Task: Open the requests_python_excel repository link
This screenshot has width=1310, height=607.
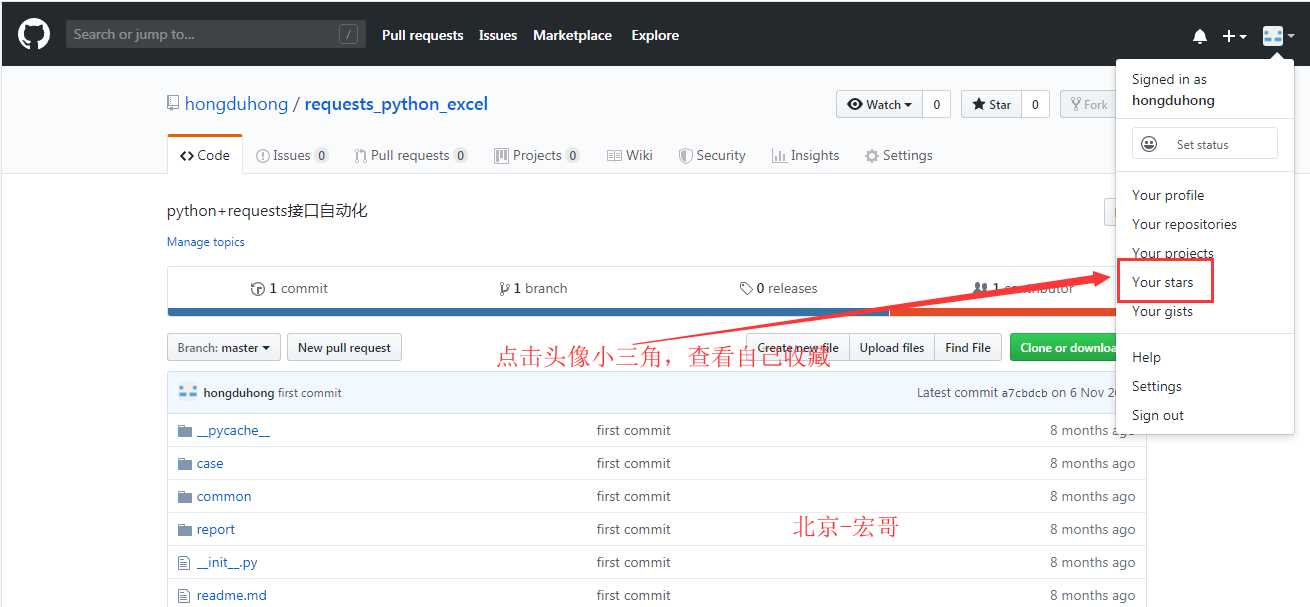Action: (396, 104)
